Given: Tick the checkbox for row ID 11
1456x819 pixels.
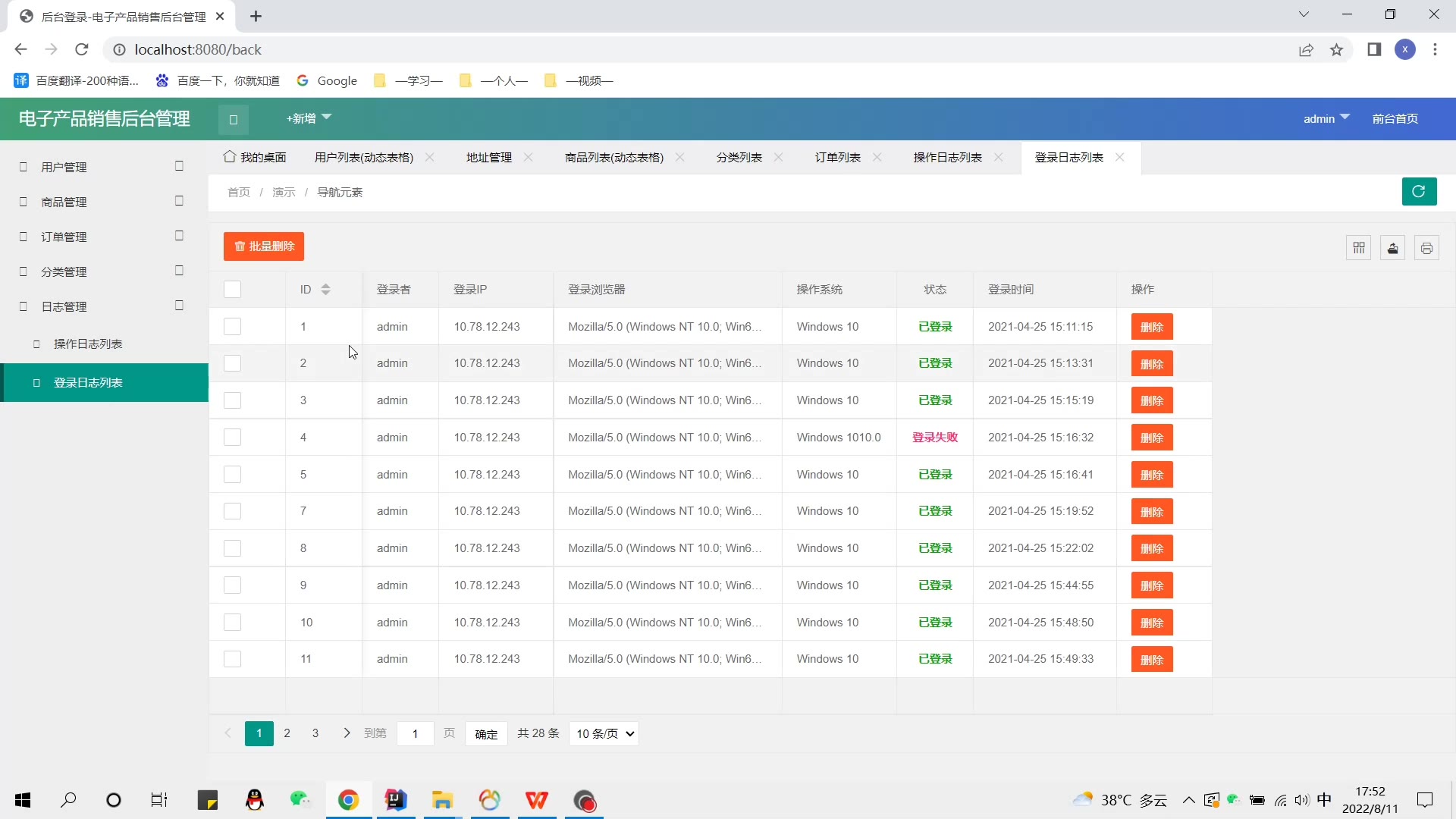Looking at the screenshot, I should coord(233,659).
